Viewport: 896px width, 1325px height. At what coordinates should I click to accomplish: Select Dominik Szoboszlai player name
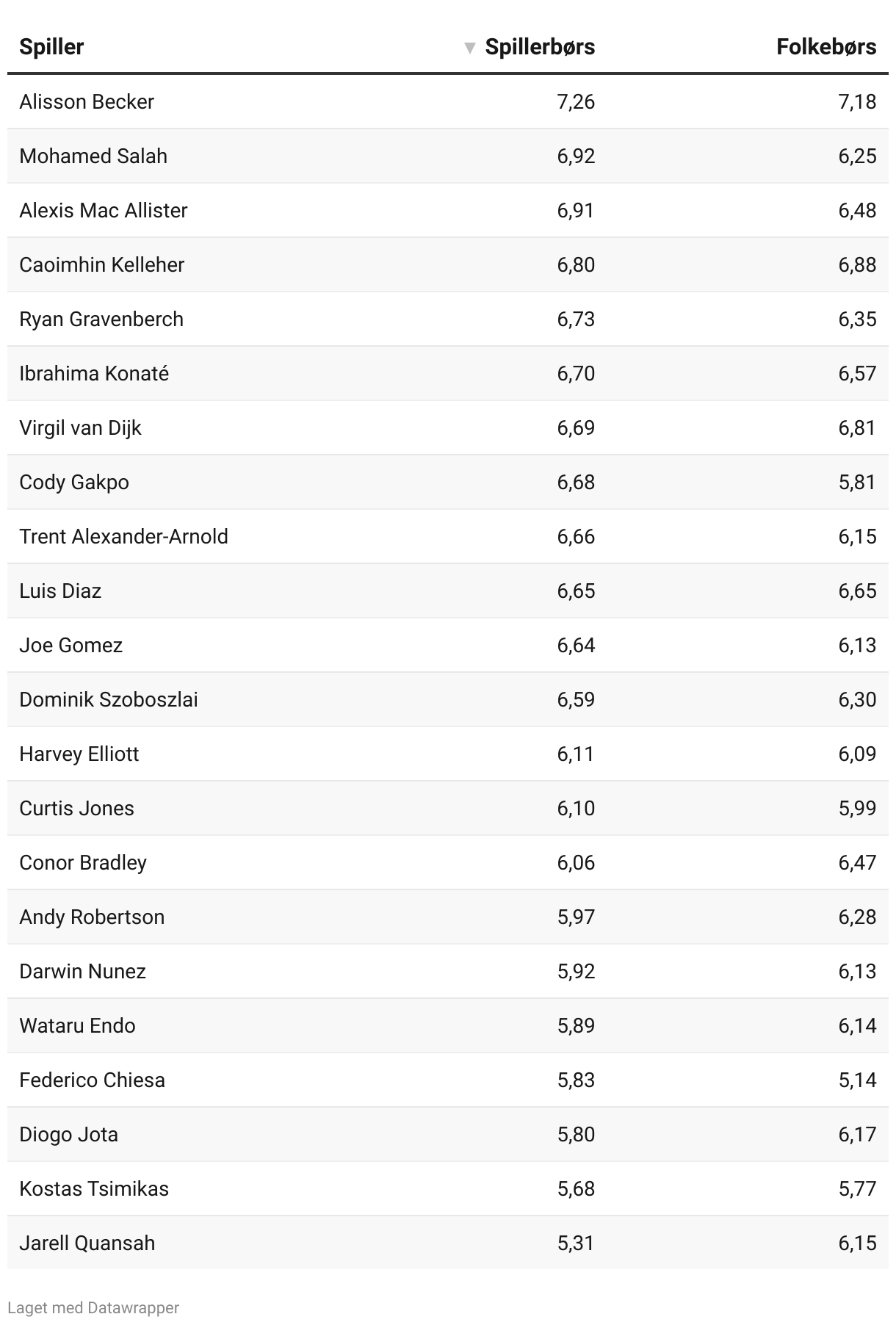109,699
